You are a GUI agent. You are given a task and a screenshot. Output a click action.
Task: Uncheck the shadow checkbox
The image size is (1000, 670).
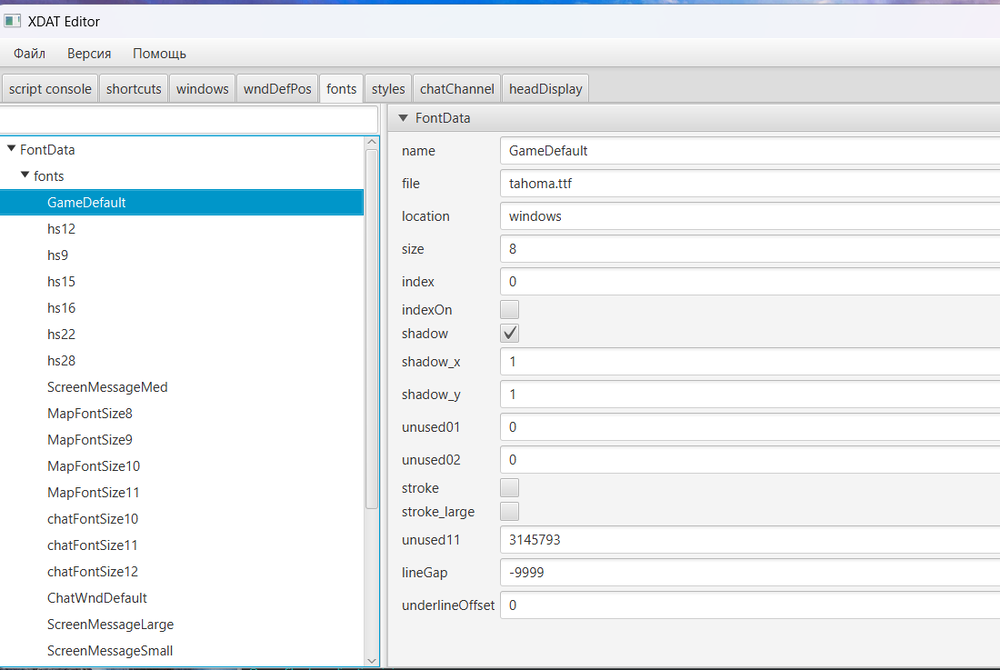(510, 333)
